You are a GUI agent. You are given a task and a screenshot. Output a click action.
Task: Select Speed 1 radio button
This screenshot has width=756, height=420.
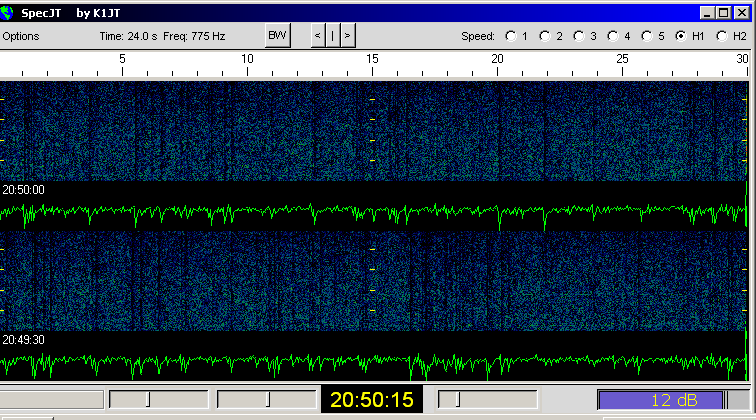coord(511,36)
